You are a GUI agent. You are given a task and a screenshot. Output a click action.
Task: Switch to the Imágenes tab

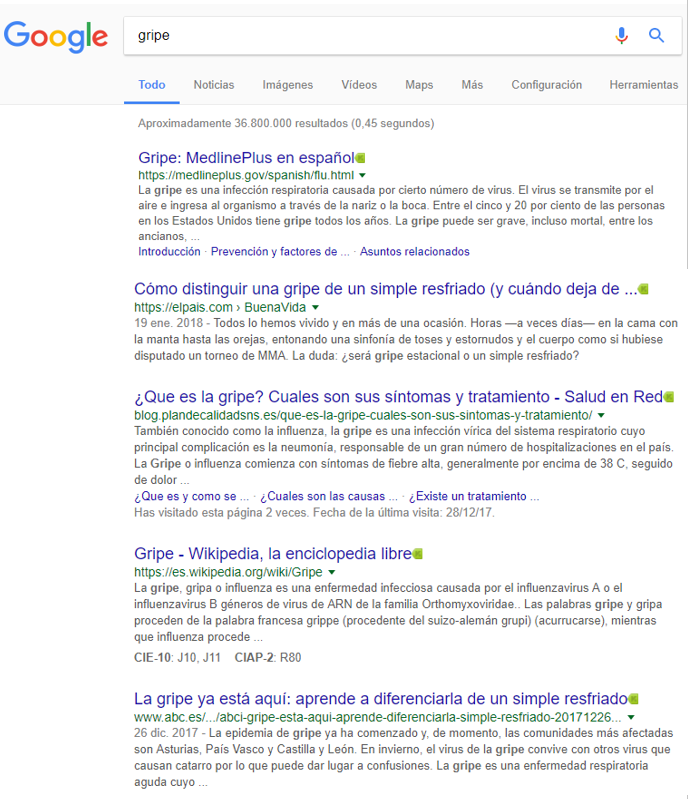click(287, 85)
